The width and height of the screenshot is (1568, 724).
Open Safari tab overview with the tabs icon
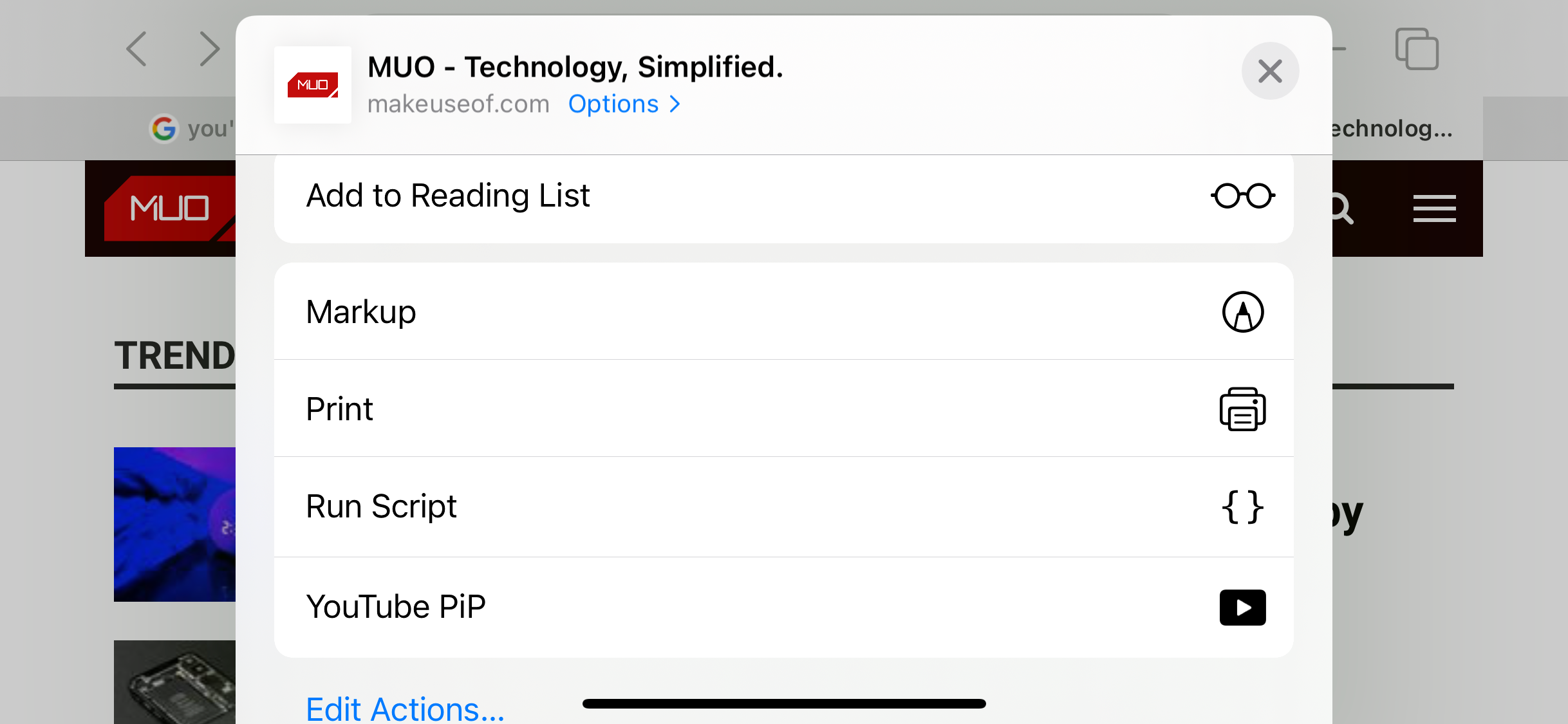[x=1415, y=48]
